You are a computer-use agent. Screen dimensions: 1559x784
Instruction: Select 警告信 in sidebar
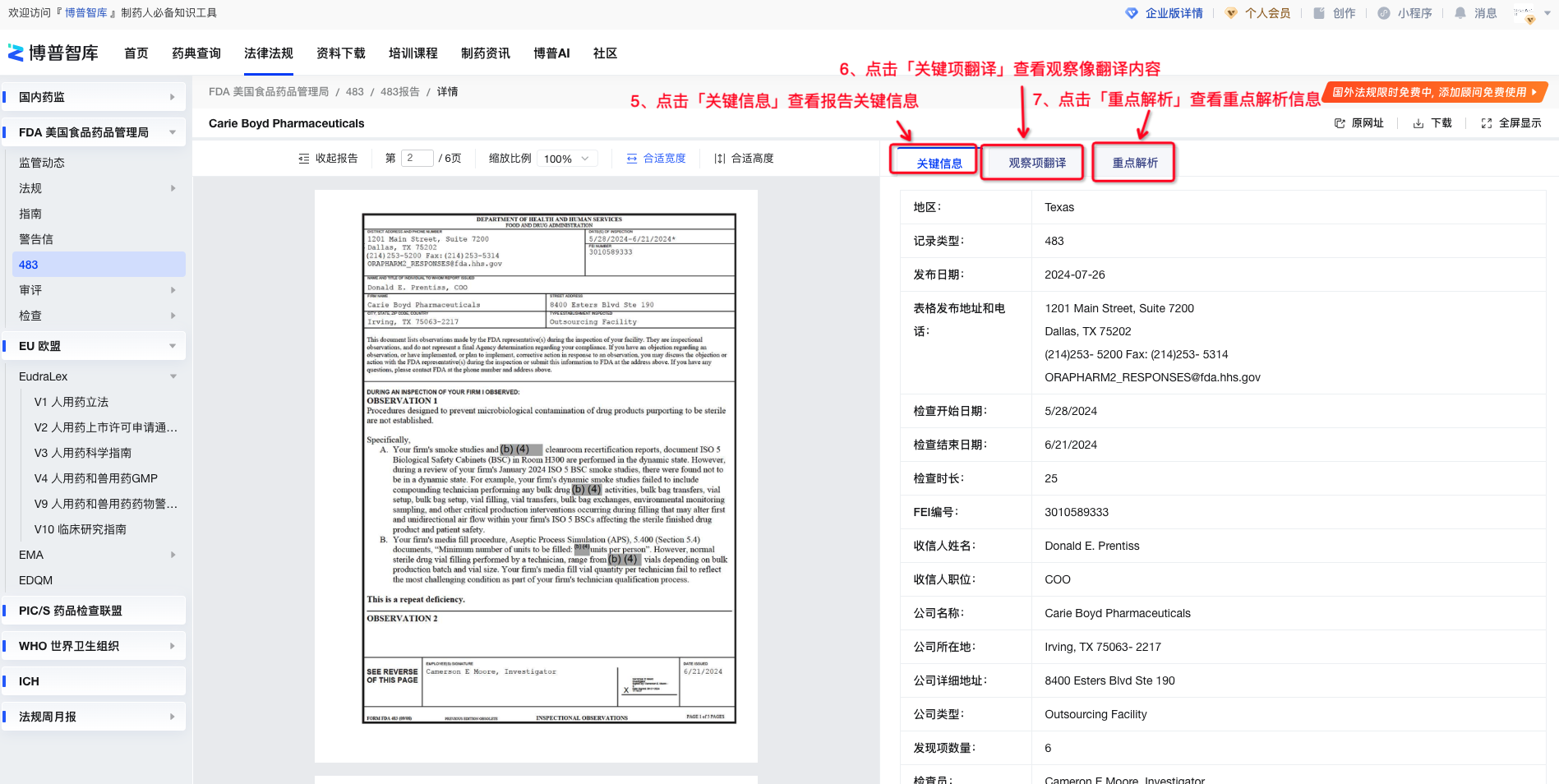pos(36,239)
